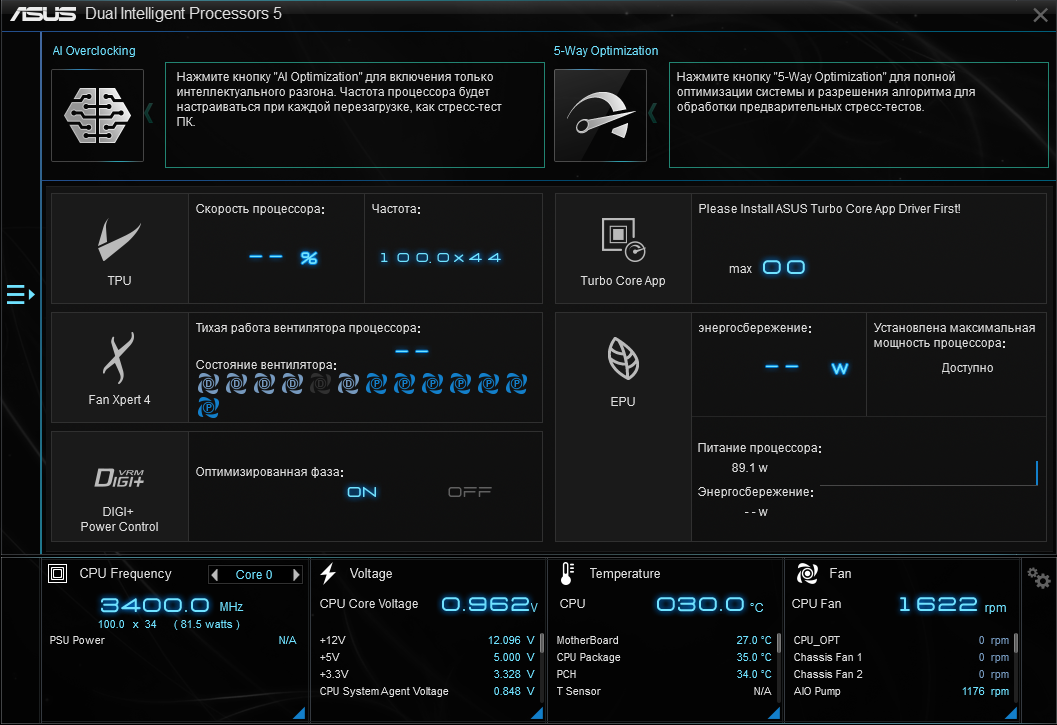The width and height of the screenshot is (1057, 725).
Task: Click the CPU_OPT fan row
Action: point(901,640)
